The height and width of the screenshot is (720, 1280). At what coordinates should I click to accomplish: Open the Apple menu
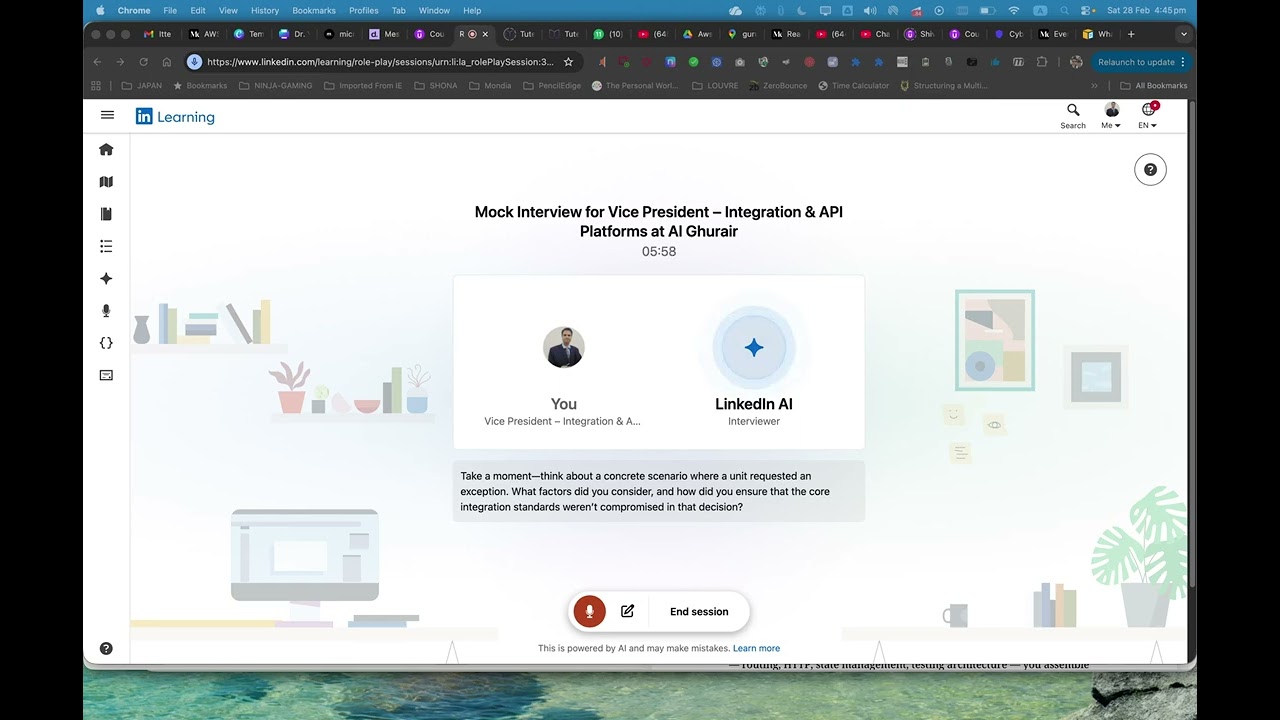[x=100, y=10]
